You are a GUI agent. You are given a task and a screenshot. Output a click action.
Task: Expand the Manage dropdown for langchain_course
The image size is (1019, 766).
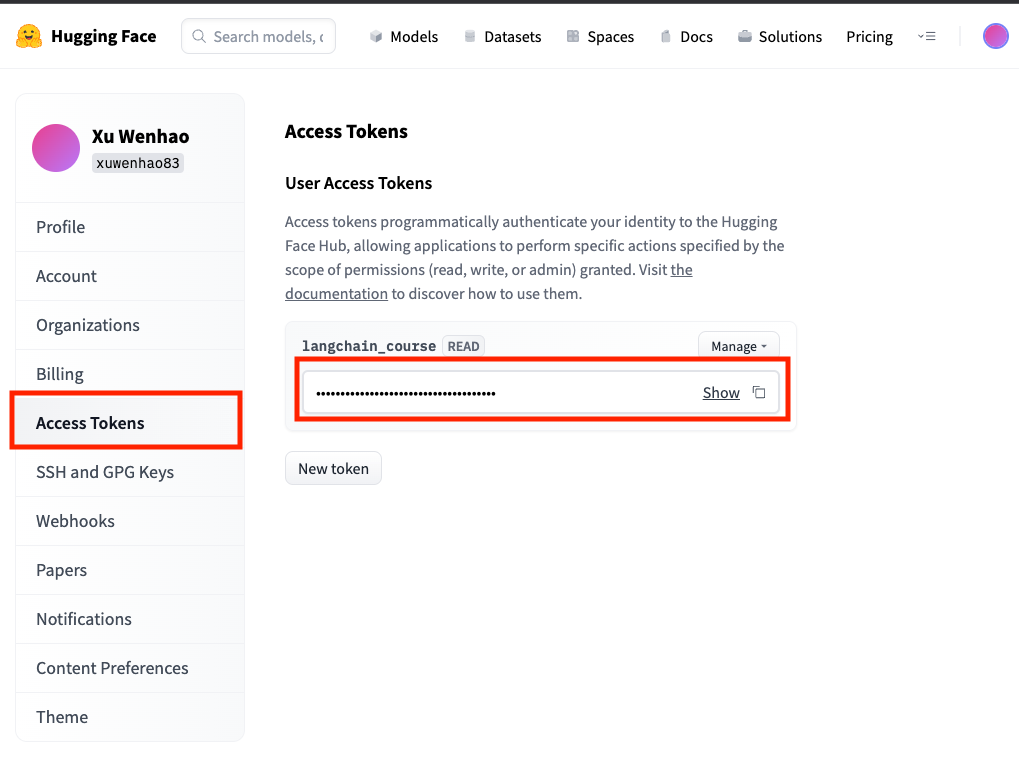click(x=738, y=346)
